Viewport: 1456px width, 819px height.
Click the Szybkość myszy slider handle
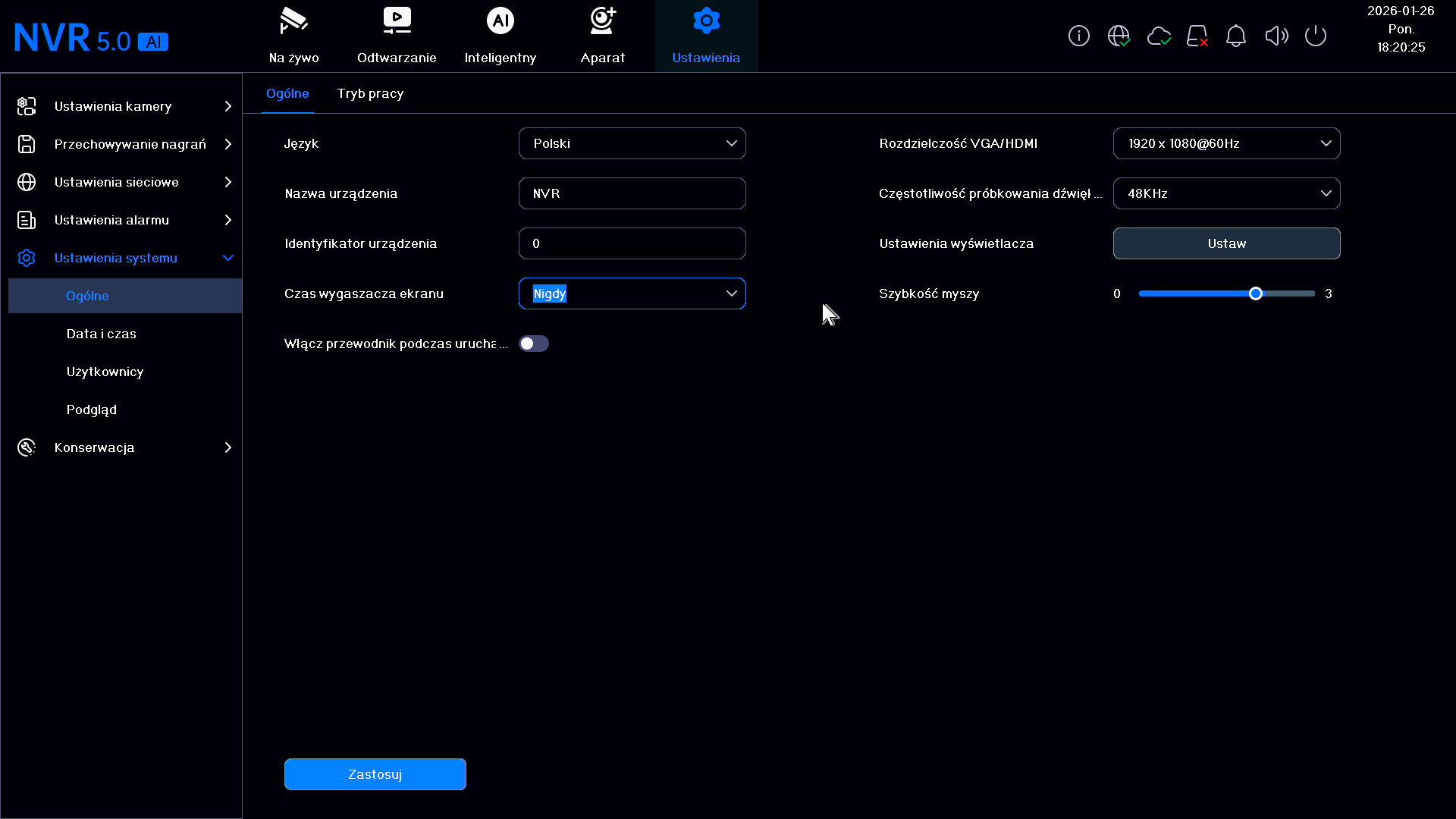point(1256,293)
